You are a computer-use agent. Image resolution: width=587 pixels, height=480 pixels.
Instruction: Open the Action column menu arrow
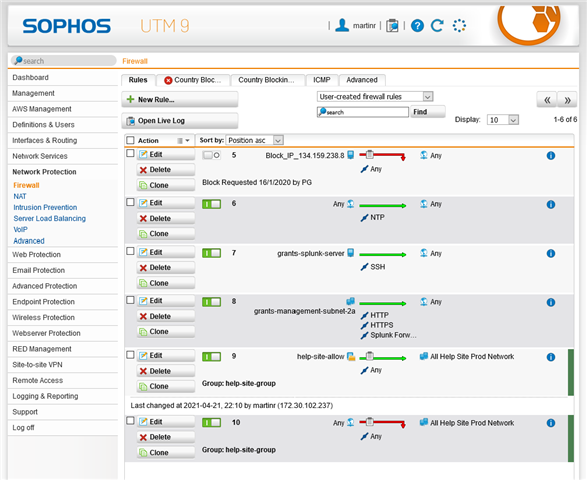click(x=184, y=140)
